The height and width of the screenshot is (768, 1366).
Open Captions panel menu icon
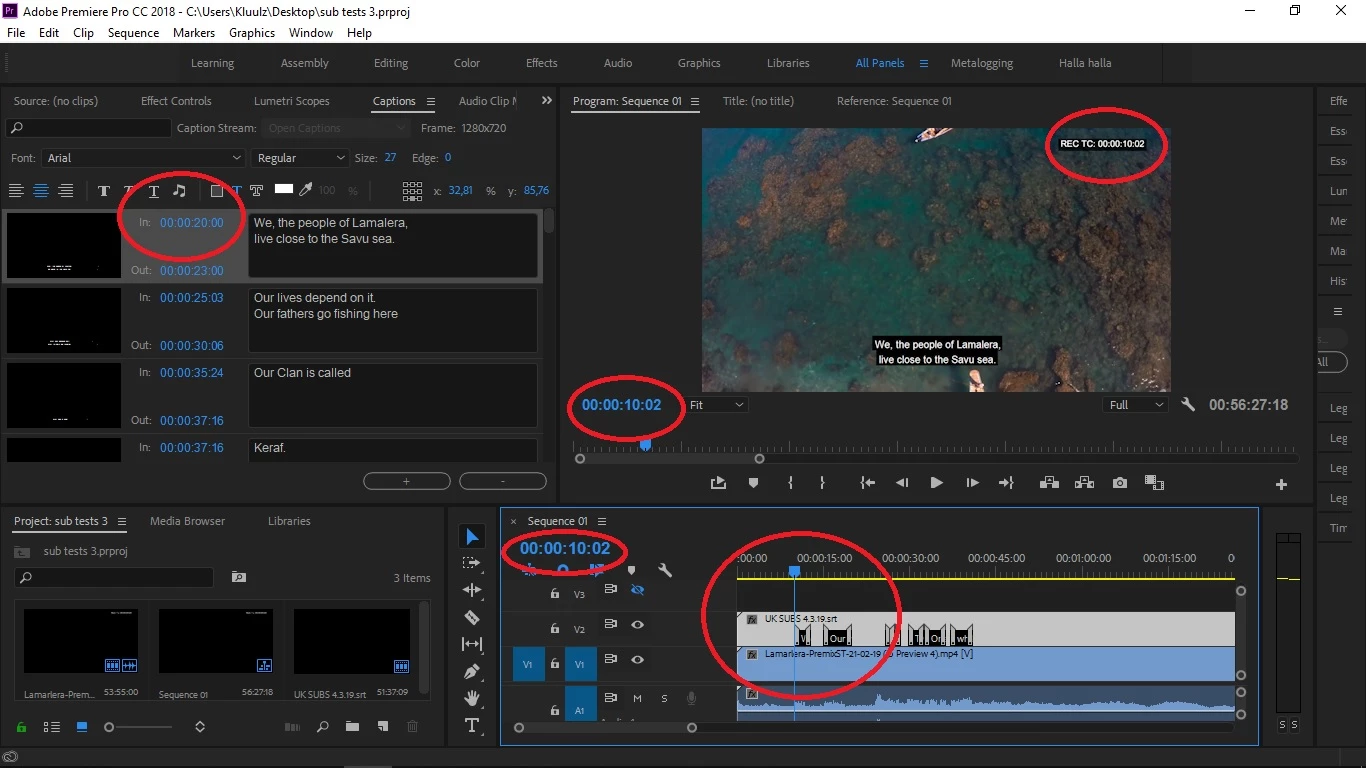(431, 101)
